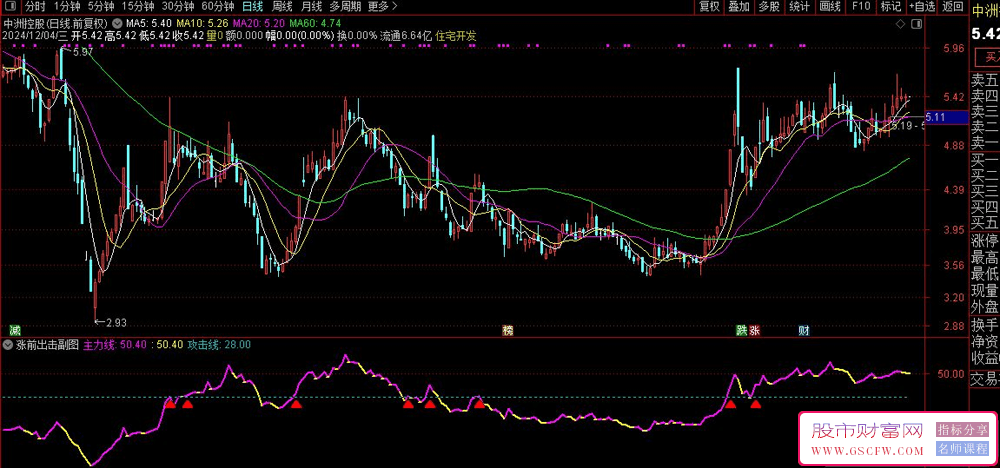Click the 财 event marker icon
Image resolution: width=1000 pixels, height=468 pixels.
[x=803, y=329]
